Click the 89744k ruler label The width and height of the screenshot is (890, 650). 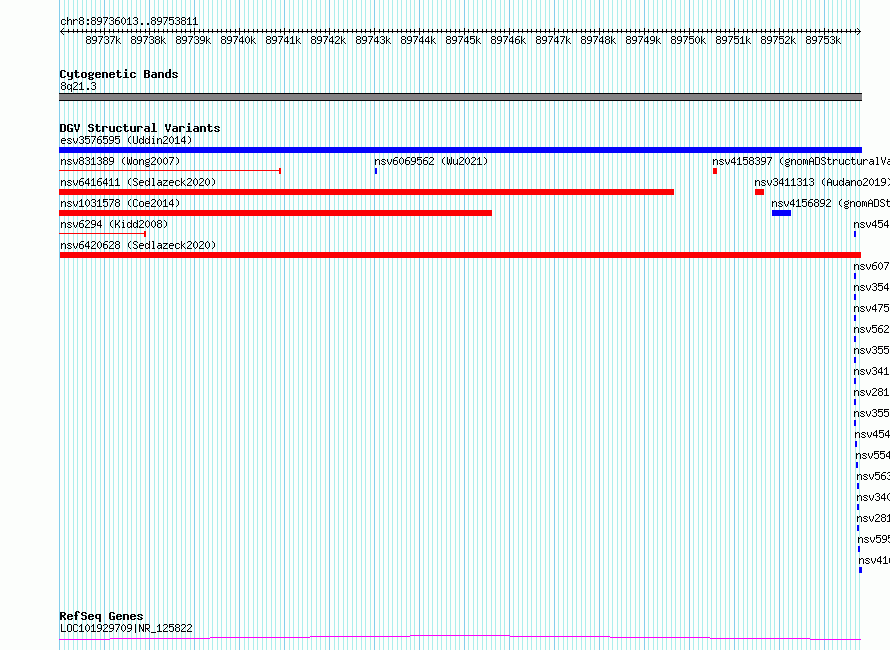(x=418, y=40)
